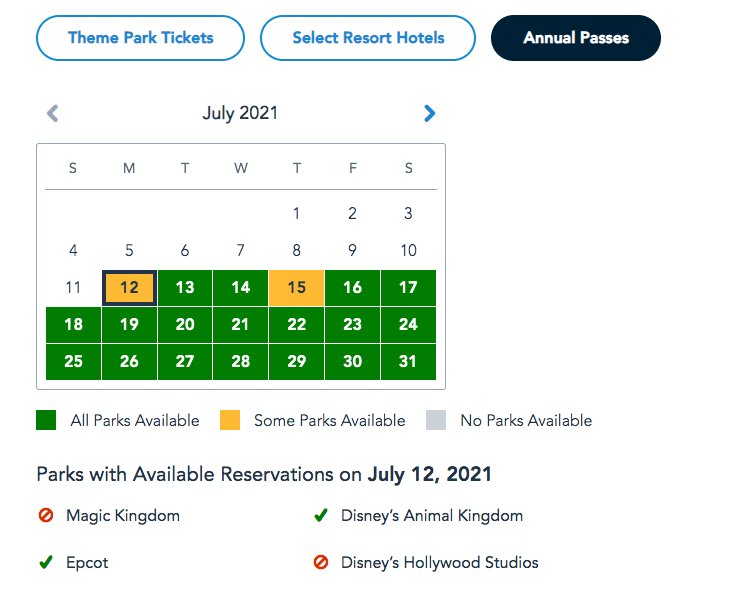
Task: Click the gray No Parks Available swatch
Action: [436, 420]
